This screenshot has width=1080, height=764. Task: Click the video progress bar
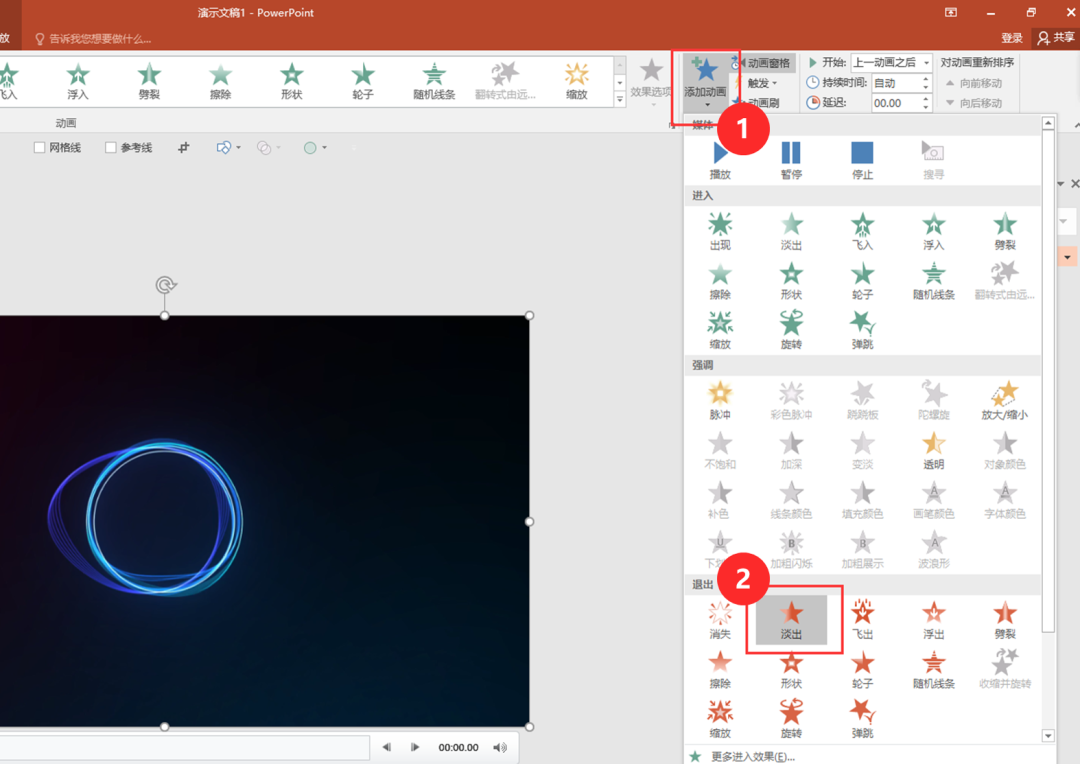pyautogui.click(x=185, y=747)
